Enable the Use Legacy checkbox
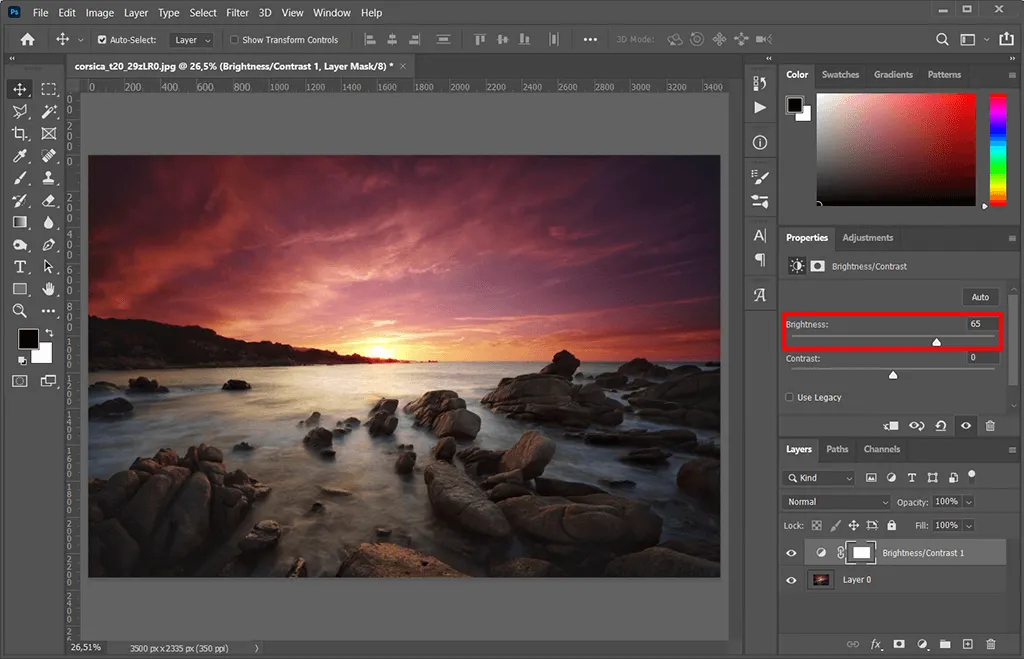 click(789, 397)
